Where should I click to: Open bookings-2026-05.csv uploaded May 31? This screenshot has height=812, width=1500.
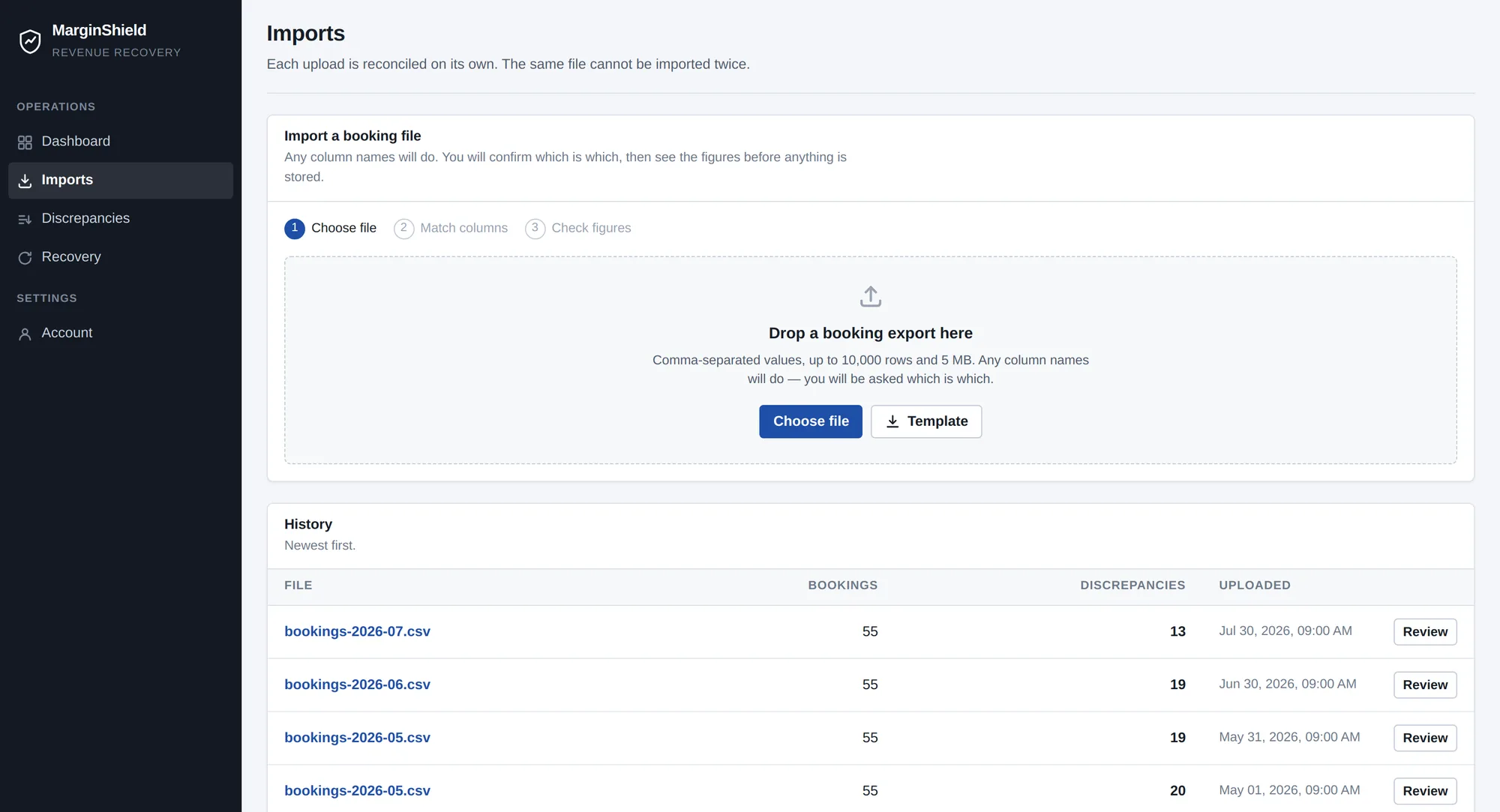[x=357, y=738]
